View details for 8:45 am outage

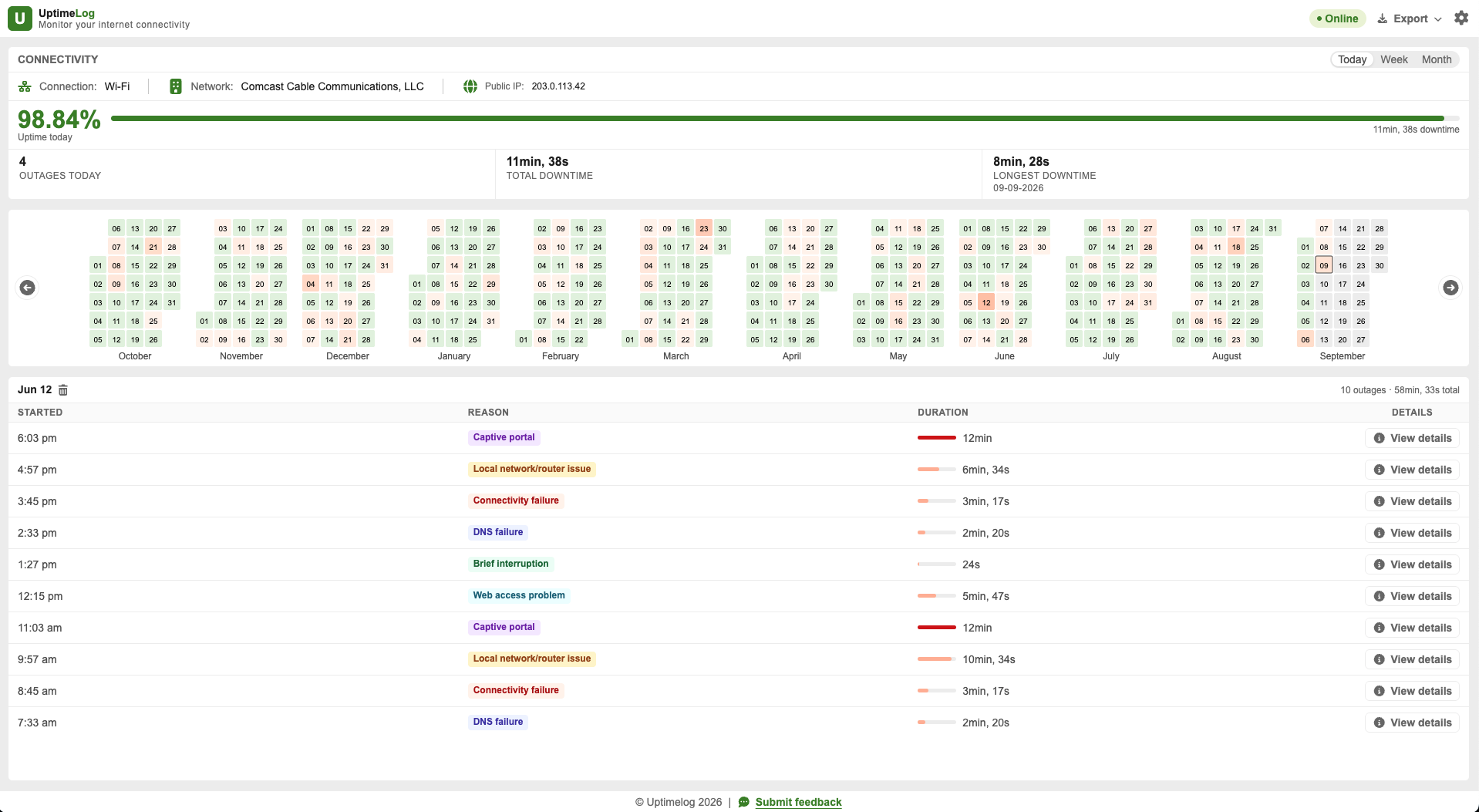[x=1412, y=691]
